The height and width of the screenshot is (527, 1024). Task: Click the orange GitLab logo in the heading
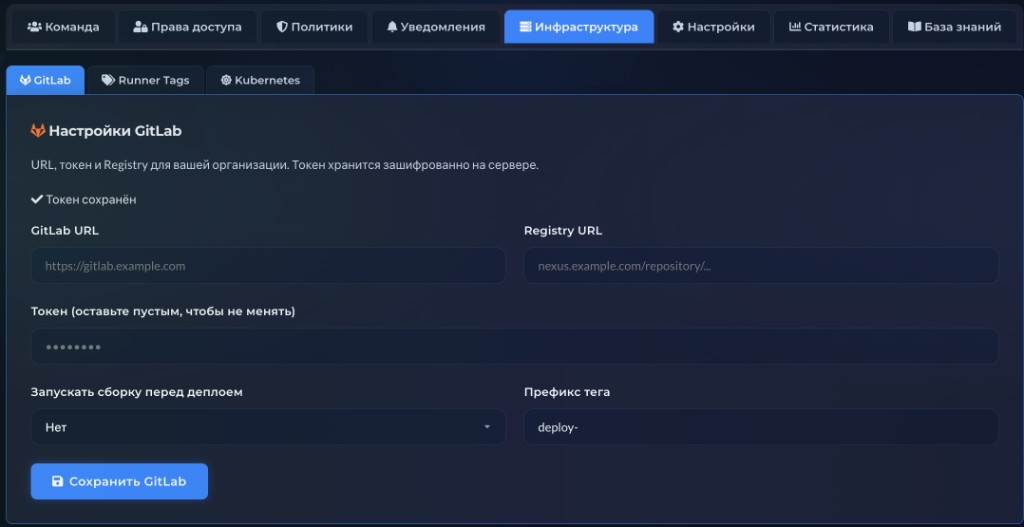click(x=38, y=131)
